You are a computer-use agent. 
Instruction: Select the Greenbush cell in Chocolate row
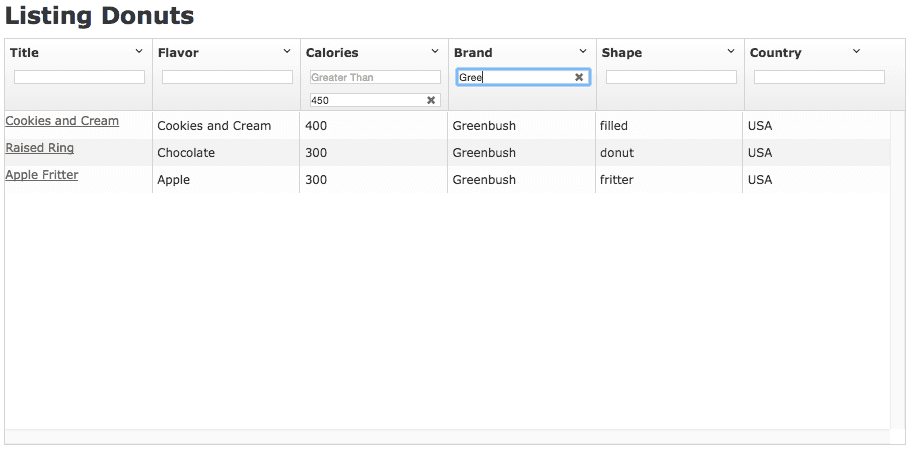coord(522,152)
